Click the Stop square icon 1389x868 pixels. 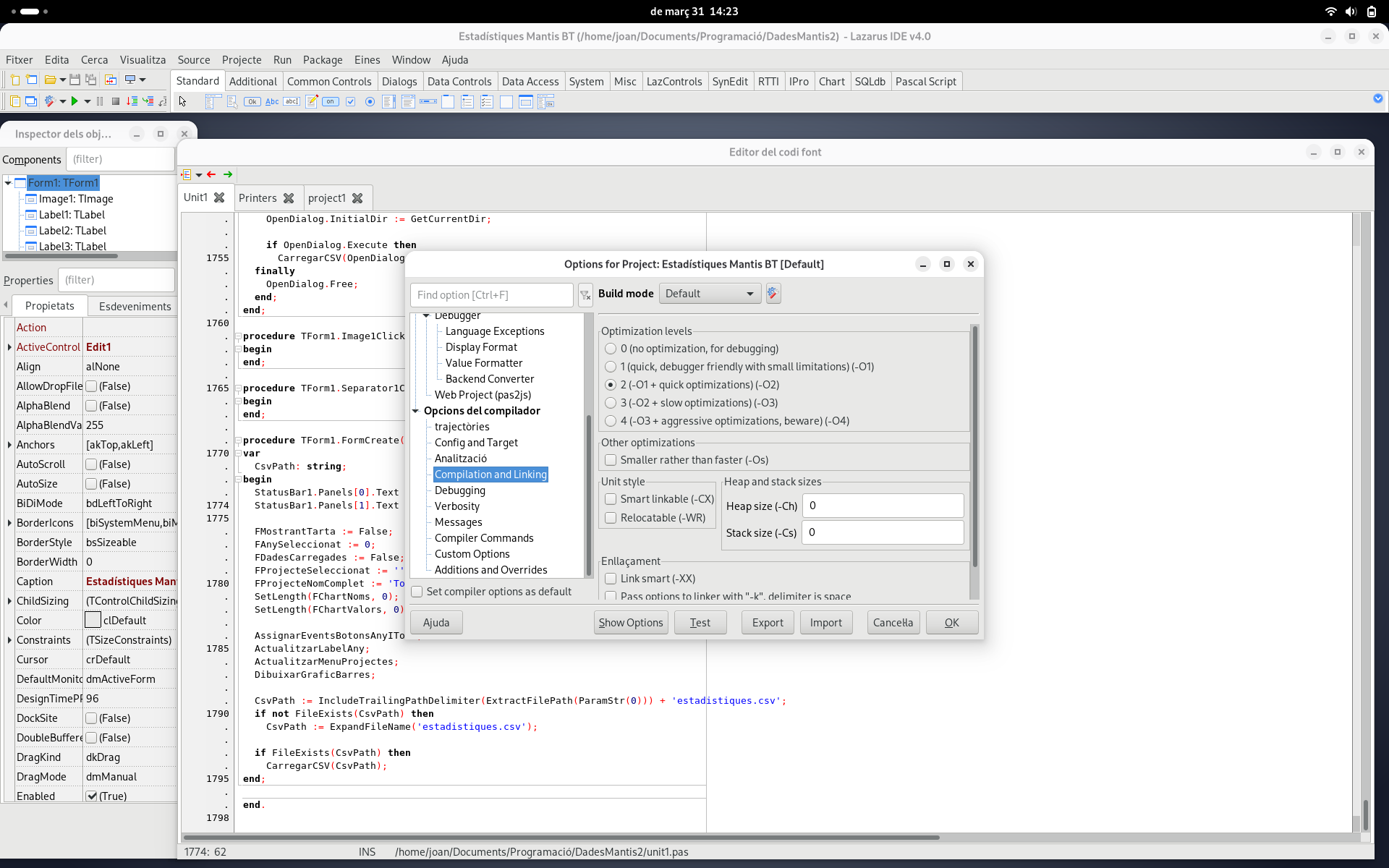coord(116,102)
